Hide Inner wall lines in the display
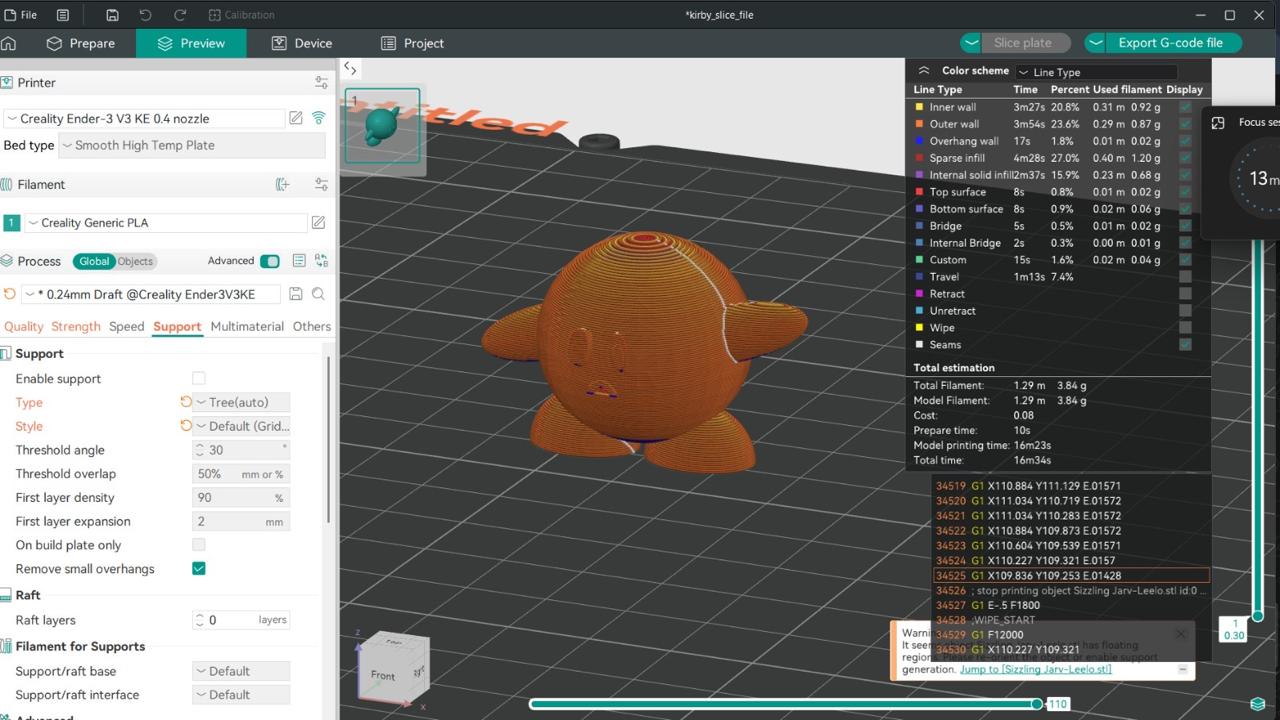The height and width of the screenshot is (720, 1280). tap(1185, 107)
